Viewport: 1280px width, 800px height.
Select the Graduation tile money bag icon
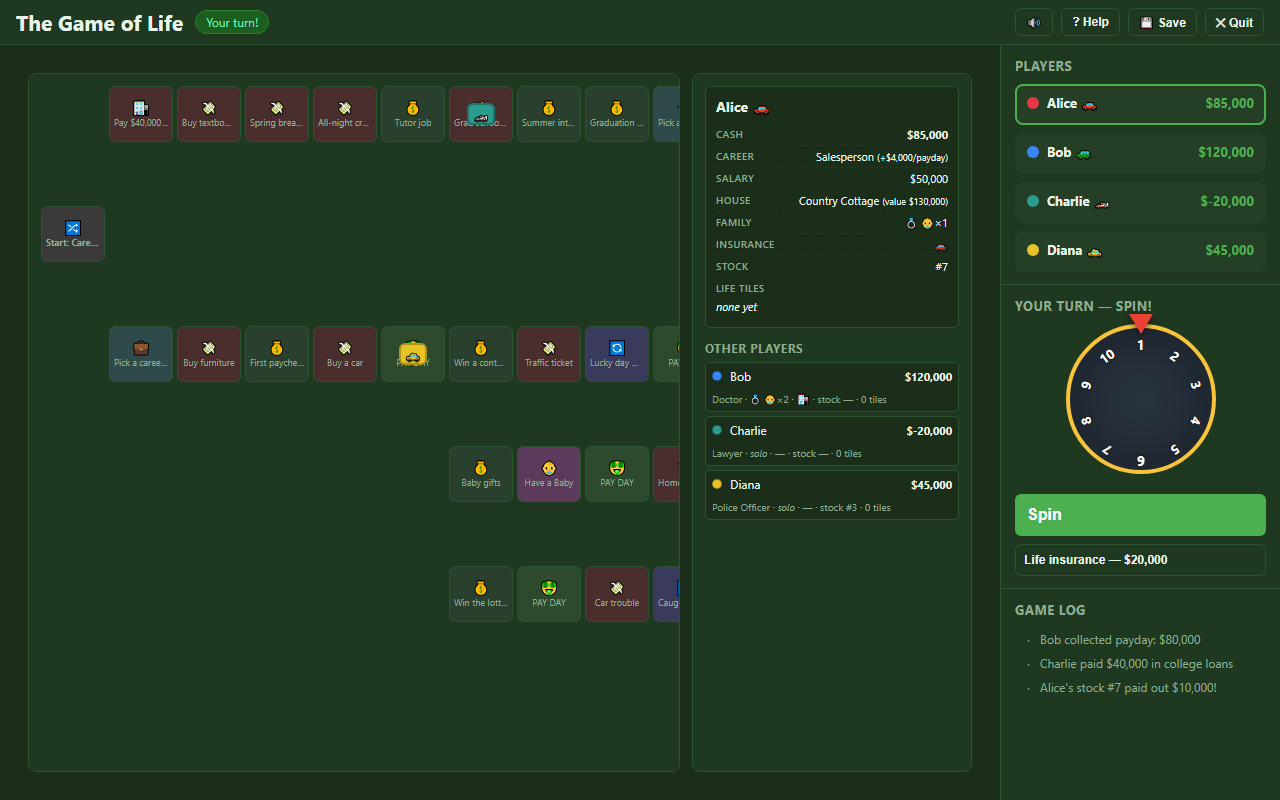click(x=617, y=108)
